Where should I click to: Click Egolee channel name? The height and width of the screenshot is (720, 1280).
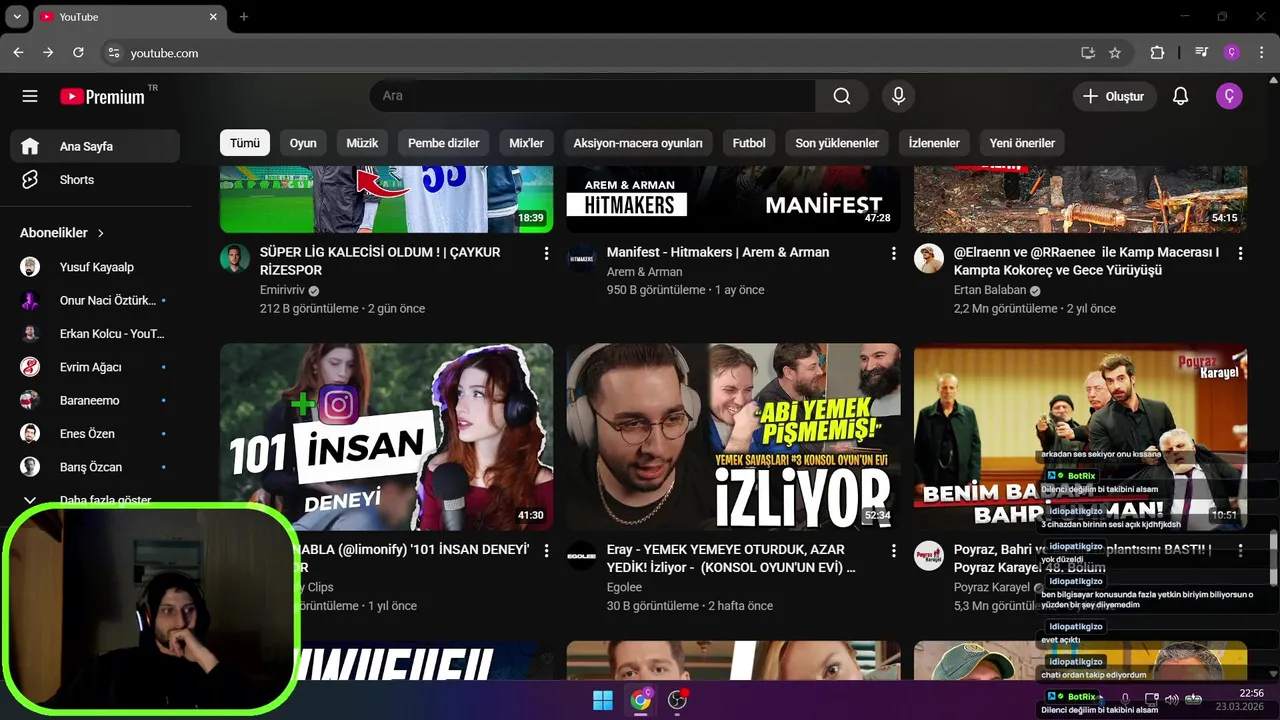624,587
